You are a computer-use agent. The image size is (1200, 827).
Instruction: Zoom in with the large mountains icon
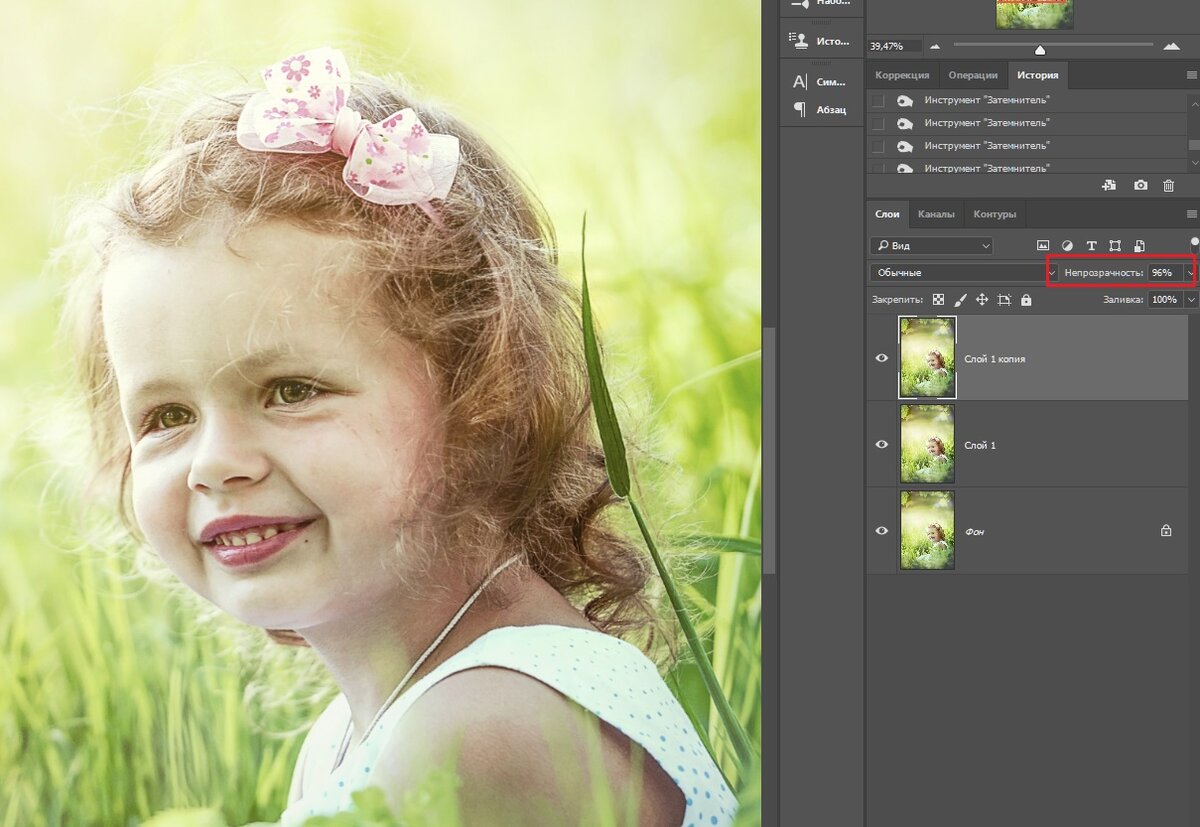[x=1171, y=46]
